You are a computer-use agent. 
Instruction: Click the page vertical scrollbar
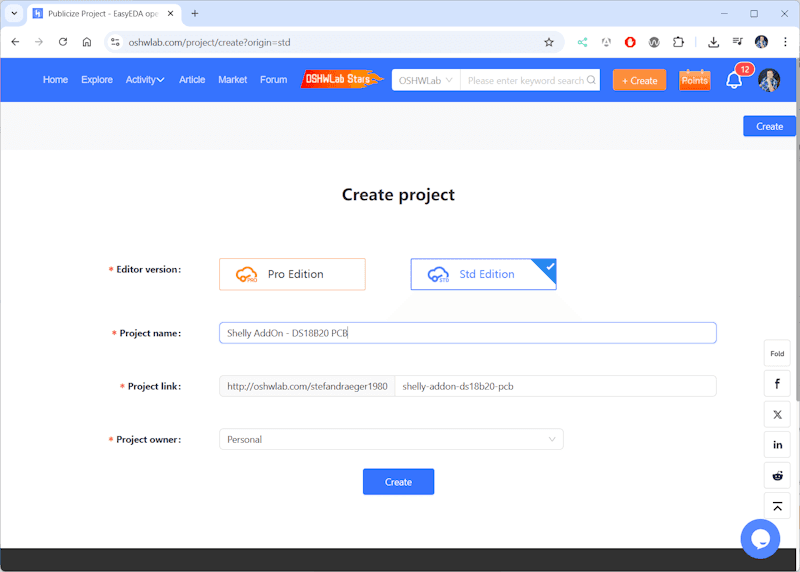pyautogui.click(x=797, y=230)
